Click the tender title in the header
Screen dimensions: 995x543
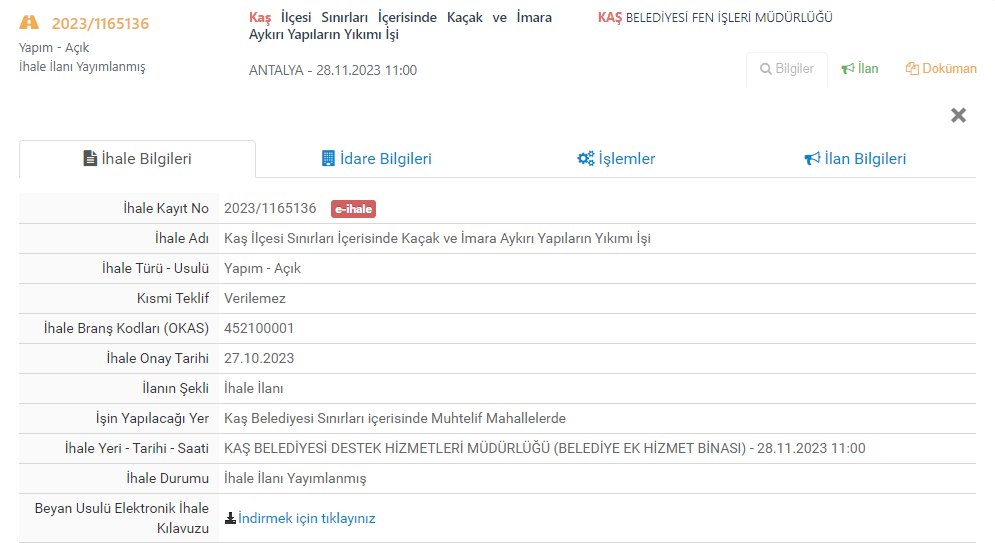tap(400, 26)
